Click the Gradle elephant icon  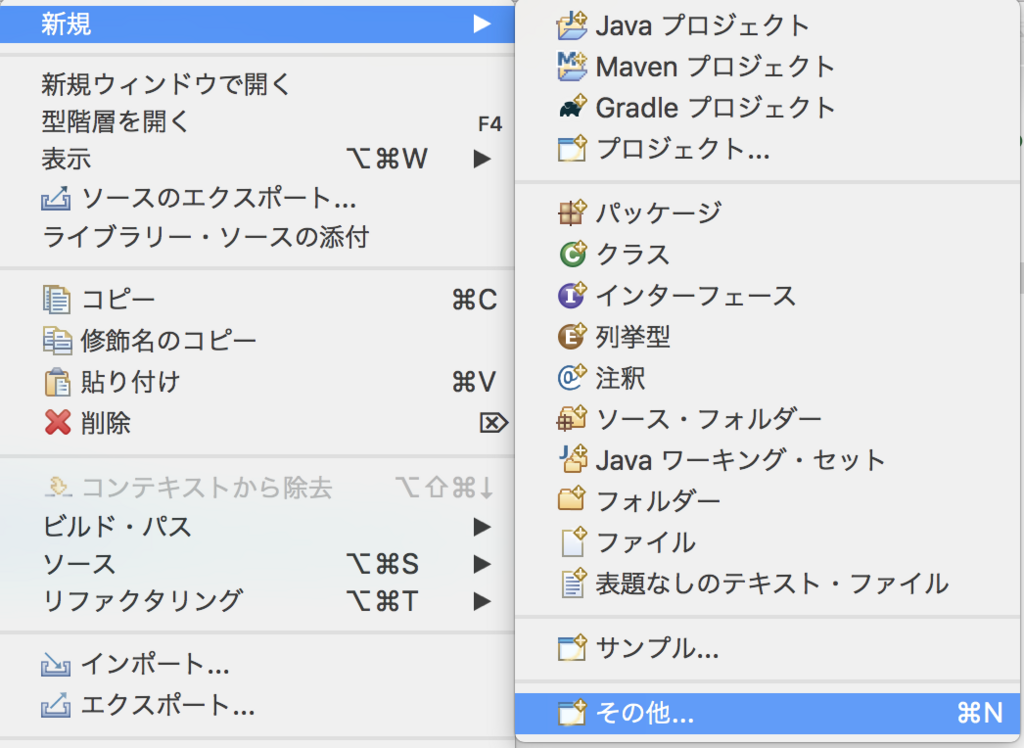572,107
